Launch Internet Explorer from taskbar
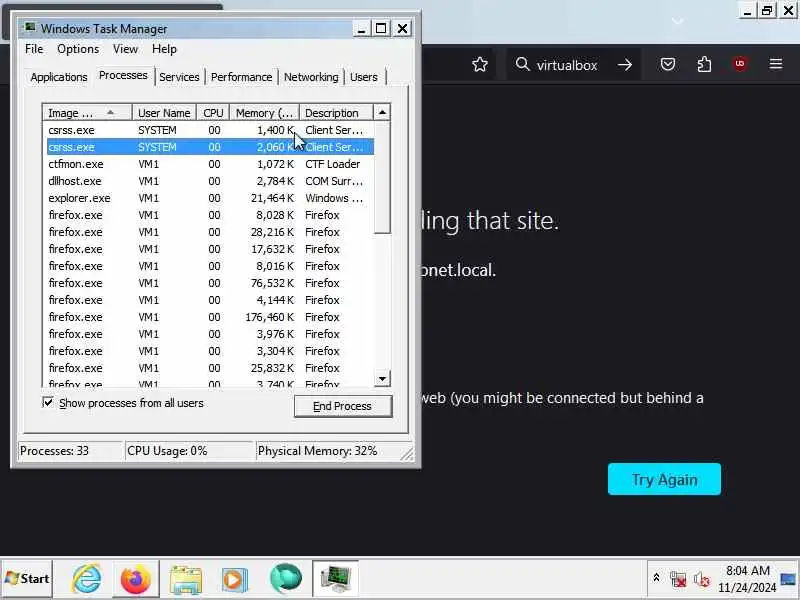800x600 pixels. pyautogui.click(x=87, y=579)
